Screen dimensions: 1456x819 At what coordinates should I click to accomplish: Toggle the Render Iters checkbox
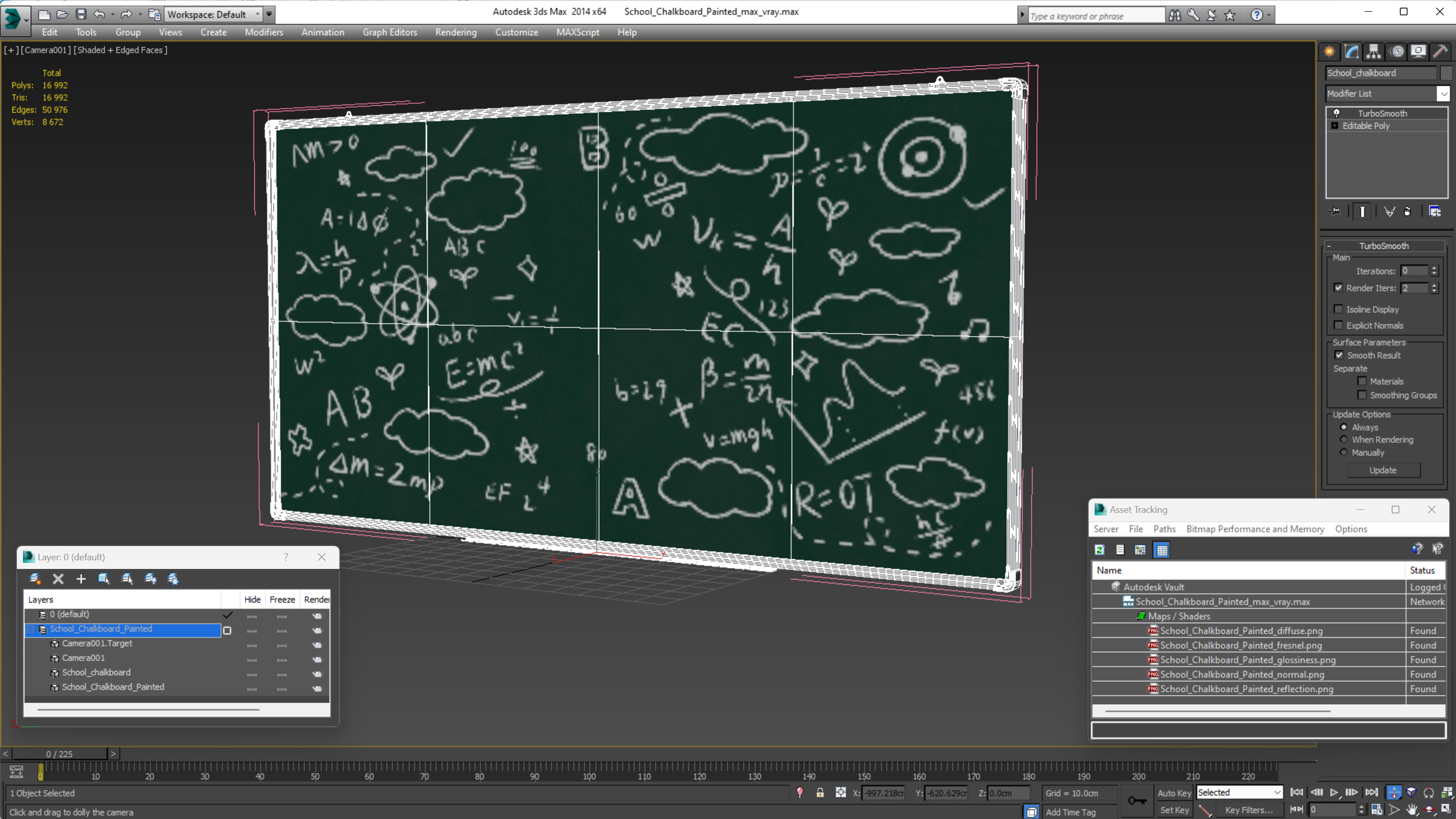tap(1339, 288)
